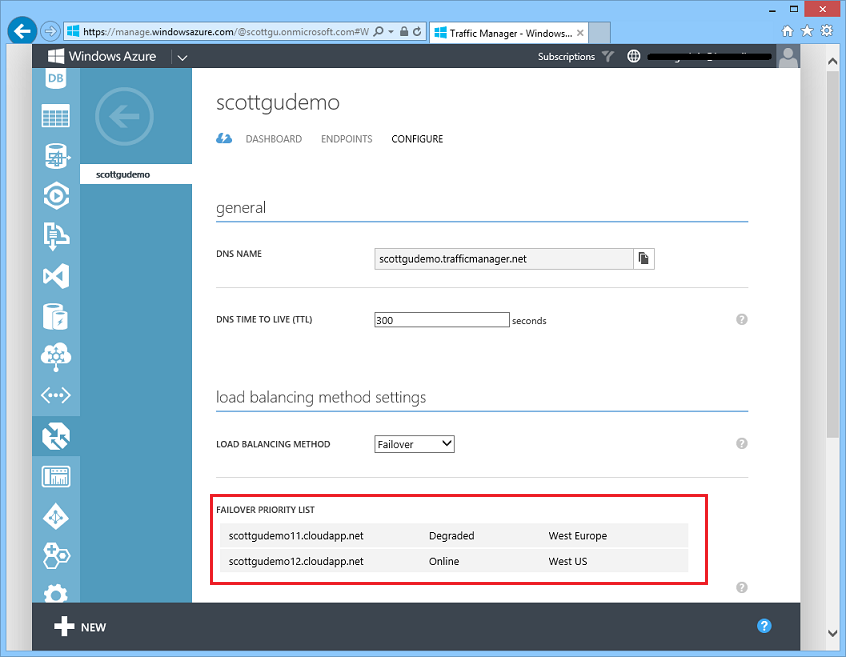The width and height of the screenshot is (846, 657).
Task: Open the Load Balancing Method dropdown
Action: tap(414, 444)
